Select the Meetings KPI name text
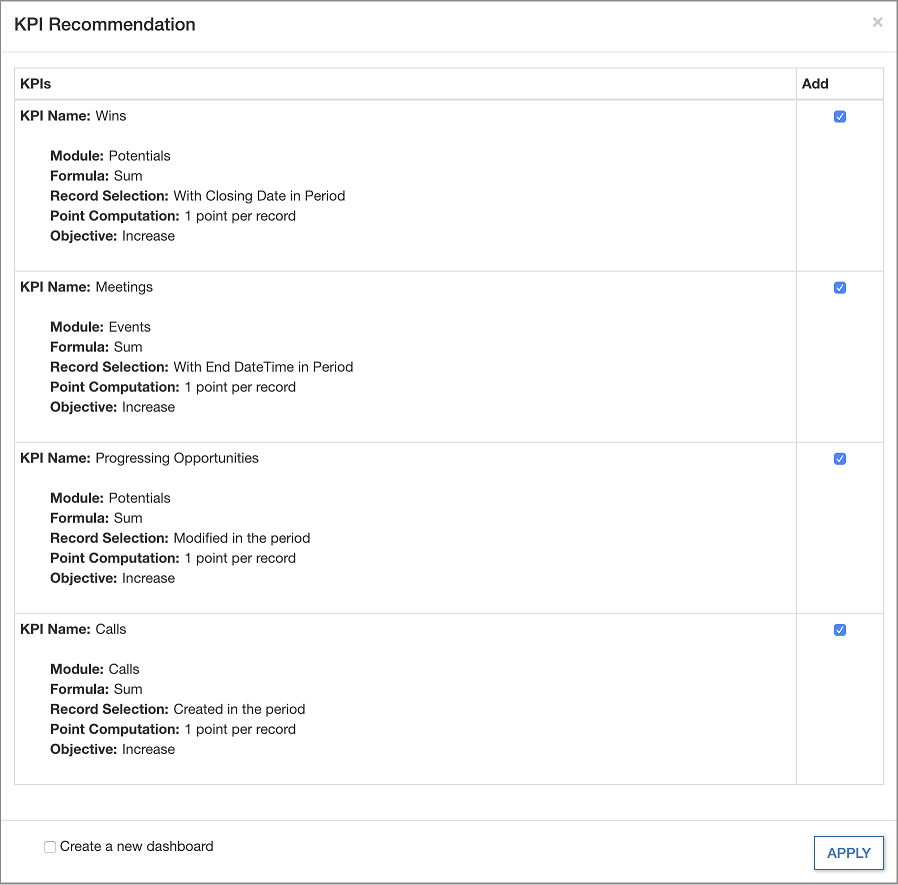 coord(124,287)
